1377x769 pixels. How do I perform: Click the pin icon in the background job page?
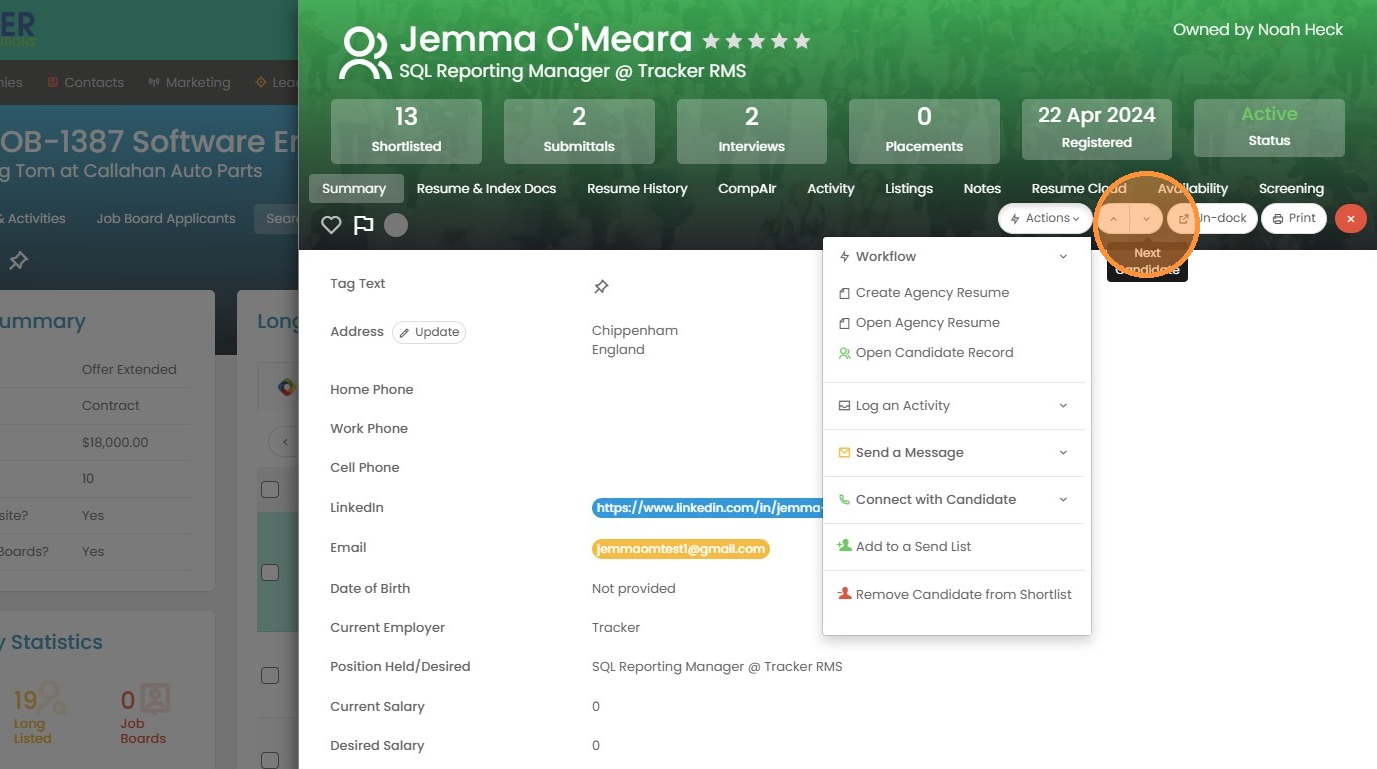coord(18,261)
